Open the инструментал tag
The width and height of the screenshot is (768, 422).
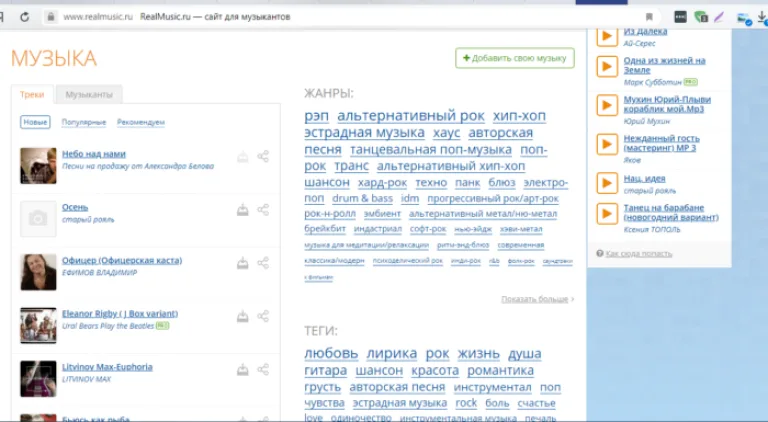coord(492,387)
